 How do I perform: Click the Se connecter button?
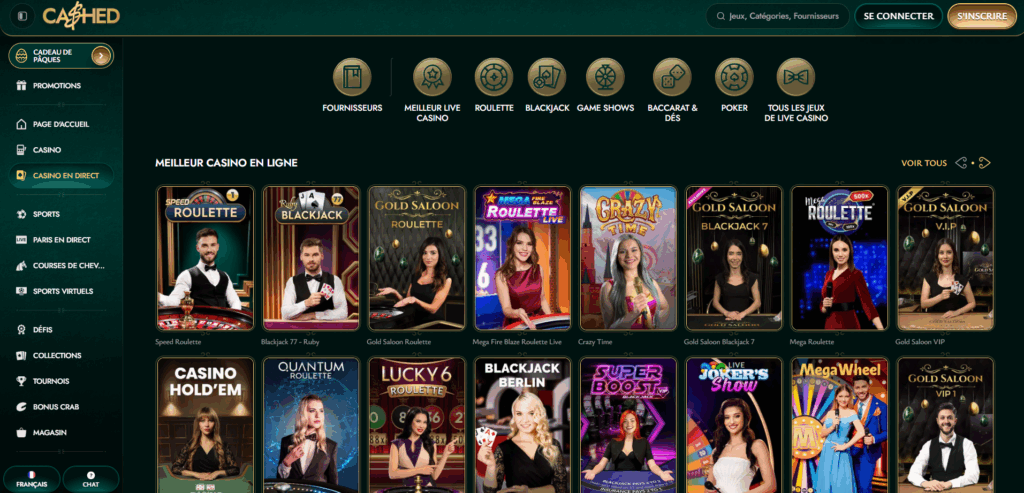click(x=898, y=16)
